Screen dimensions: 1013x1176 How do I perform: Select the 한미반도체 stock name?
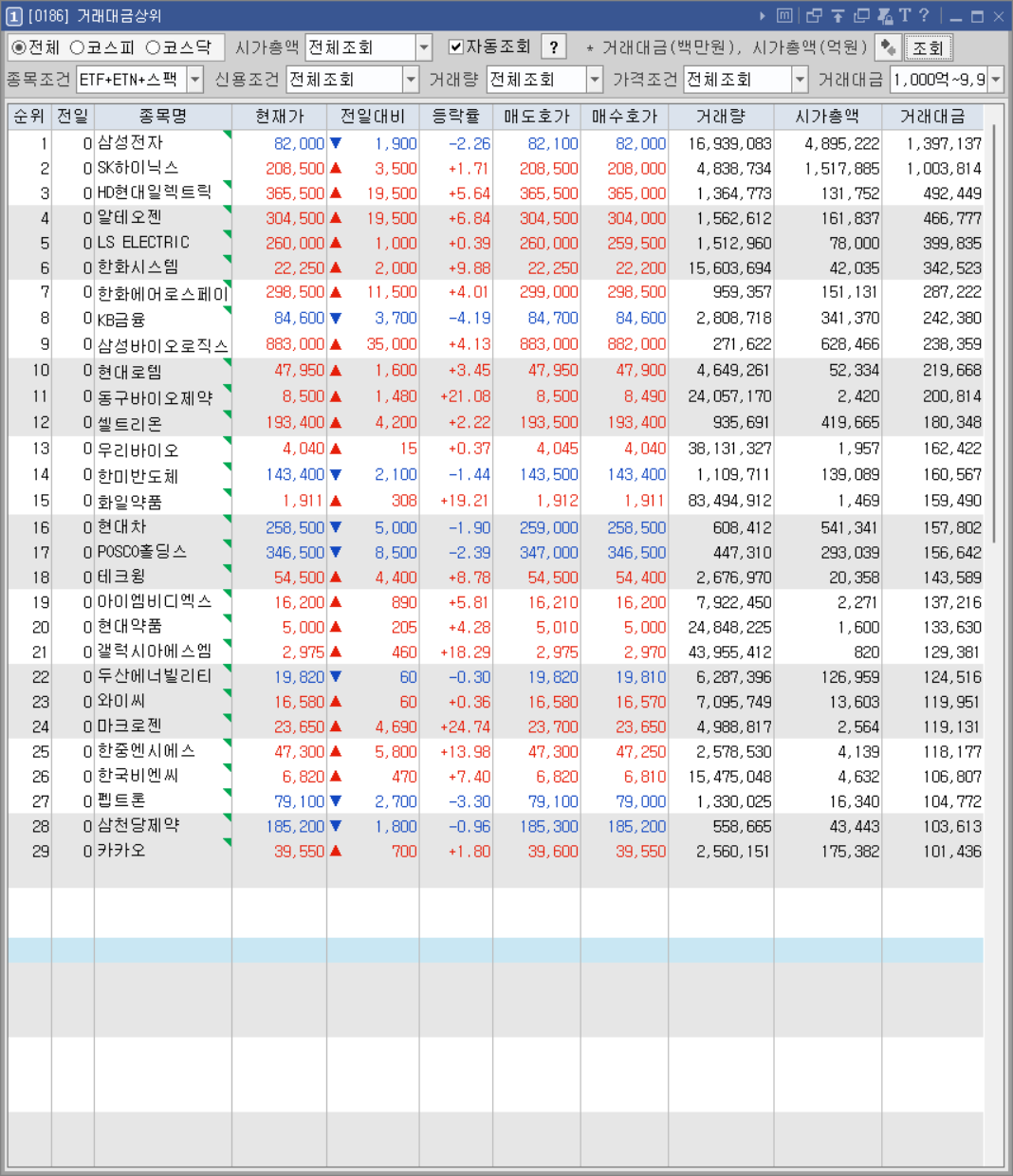[138, 475]
